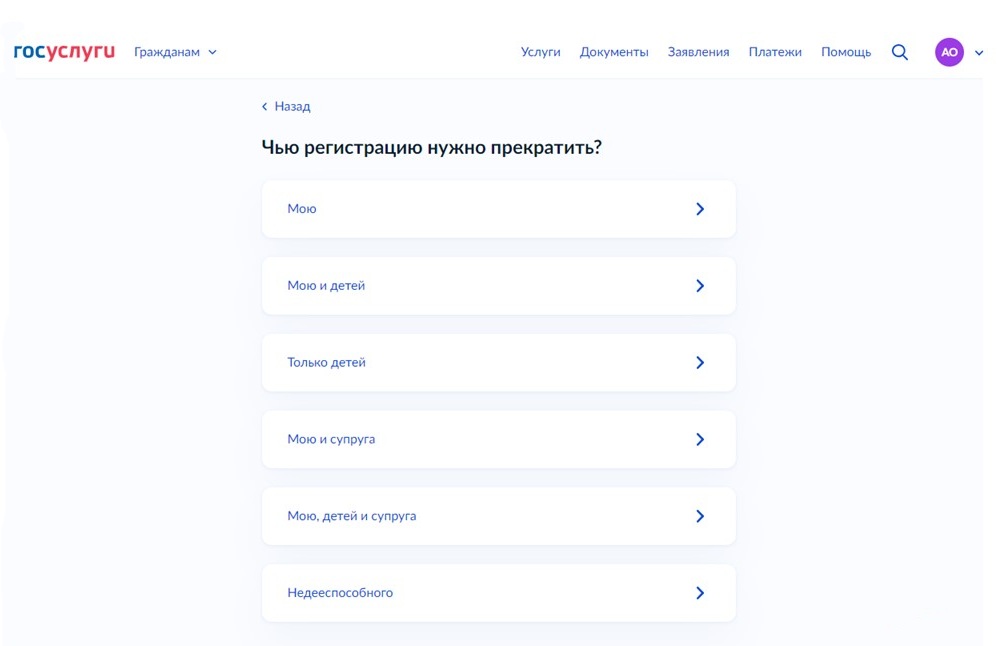Pick the Только детей option
The height and width of the screenshot is (646, 1001).
point(499,363)
